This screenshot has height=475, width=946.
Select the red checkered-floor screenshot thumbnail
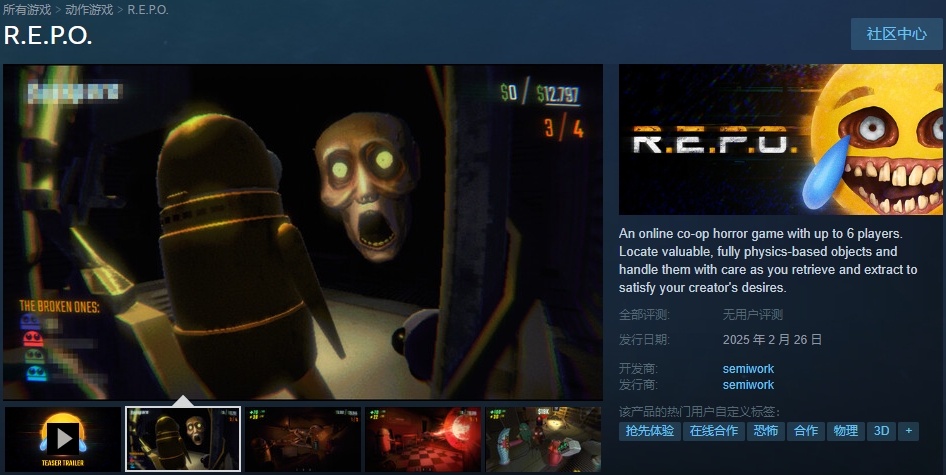[423, 439]
